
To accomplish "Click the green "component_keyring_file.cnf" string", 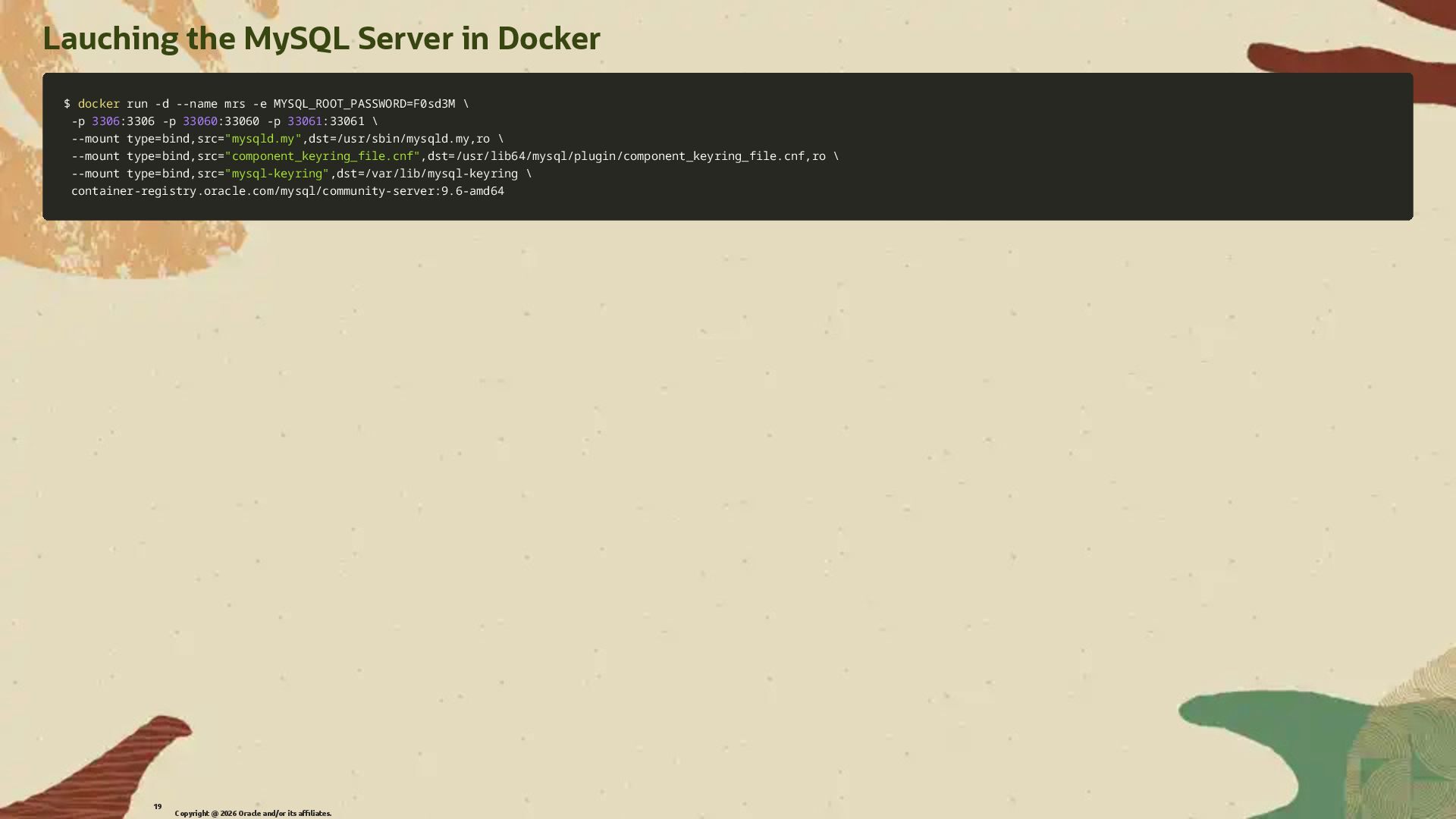I will [x=322, y=156].
